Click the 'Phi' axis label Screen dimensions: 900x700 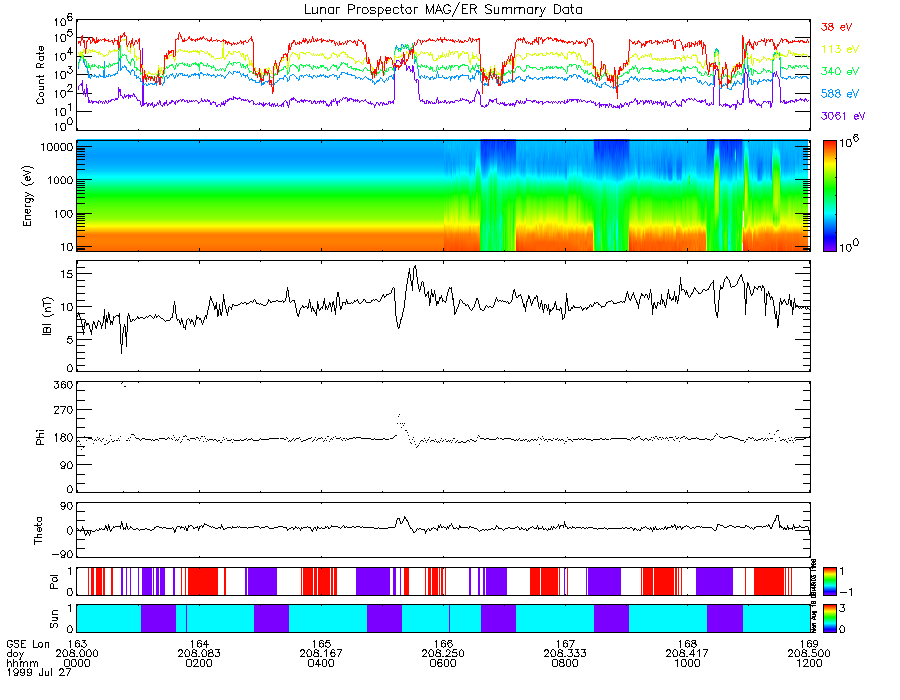point(40,437)
